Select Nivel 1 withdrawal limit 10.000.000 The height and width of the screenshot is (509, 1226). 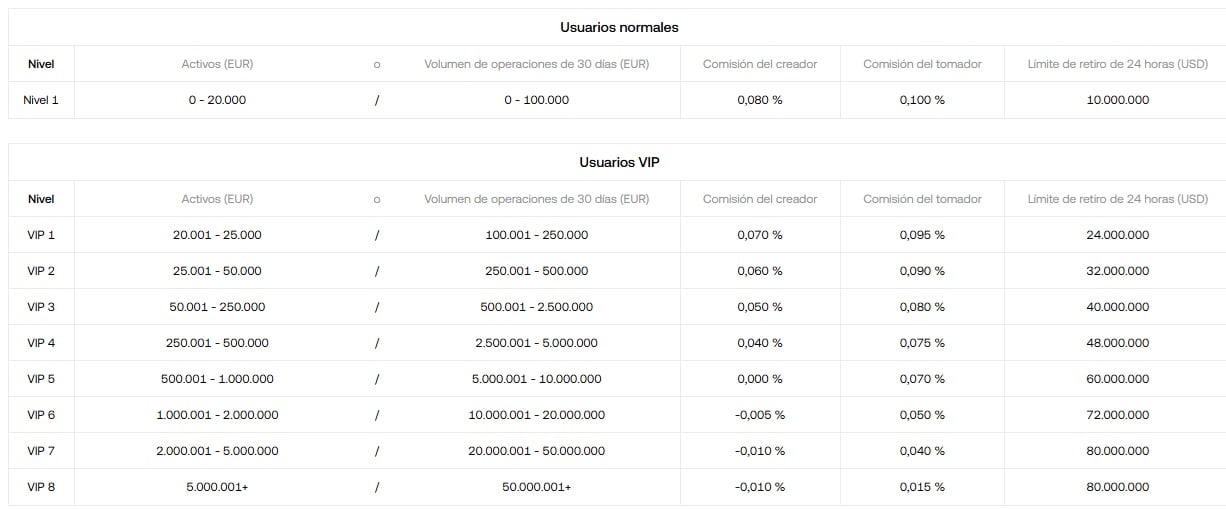1117,100
